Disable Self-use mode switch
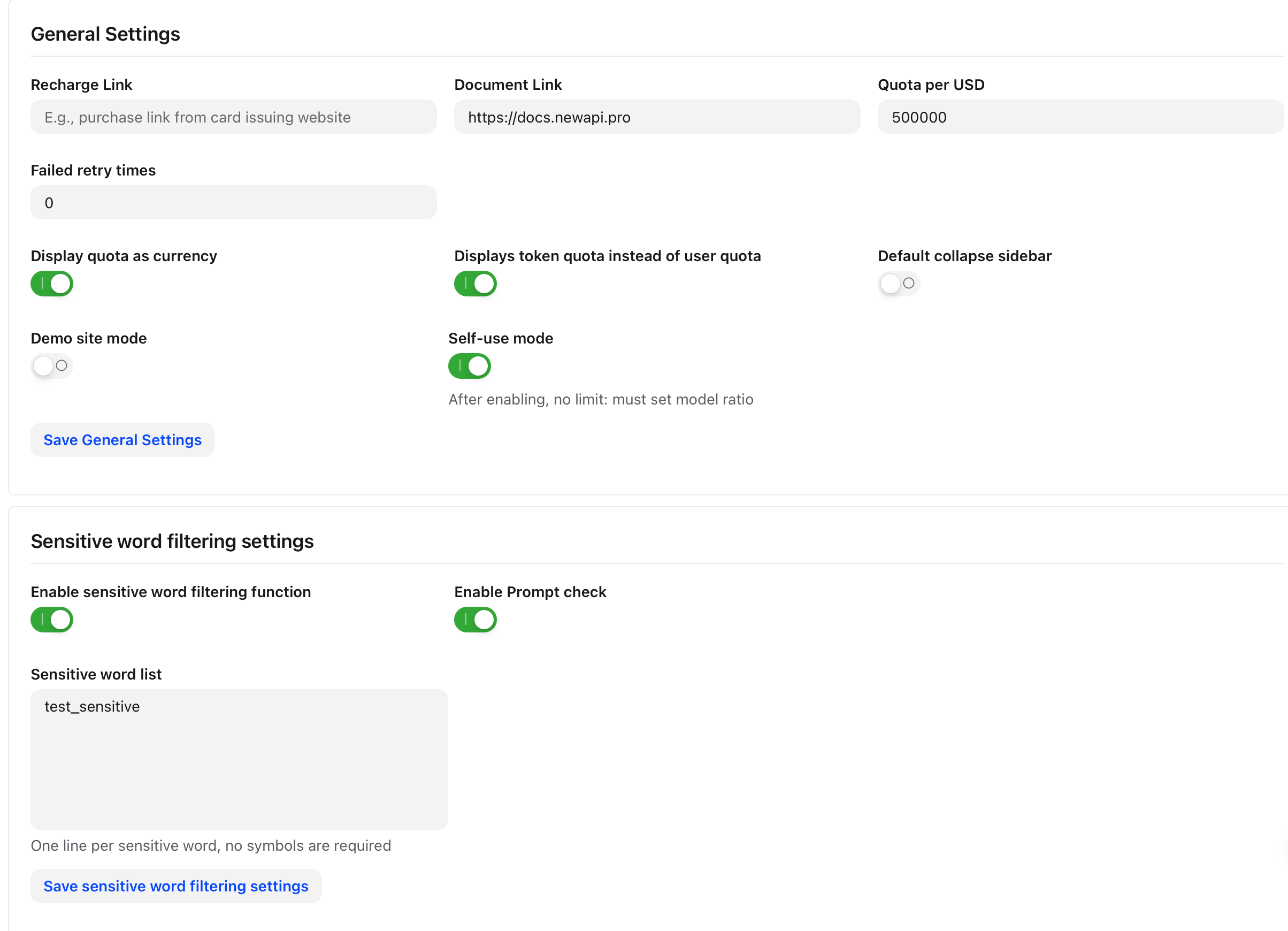 click(470, 366)
